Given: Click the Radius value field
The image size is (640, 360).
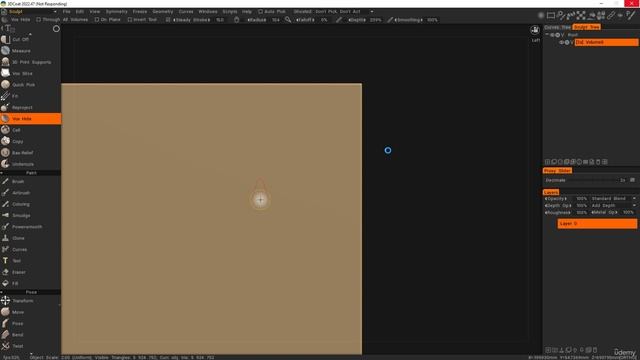Looking at the screenshot, I should (x=276, y=20).
